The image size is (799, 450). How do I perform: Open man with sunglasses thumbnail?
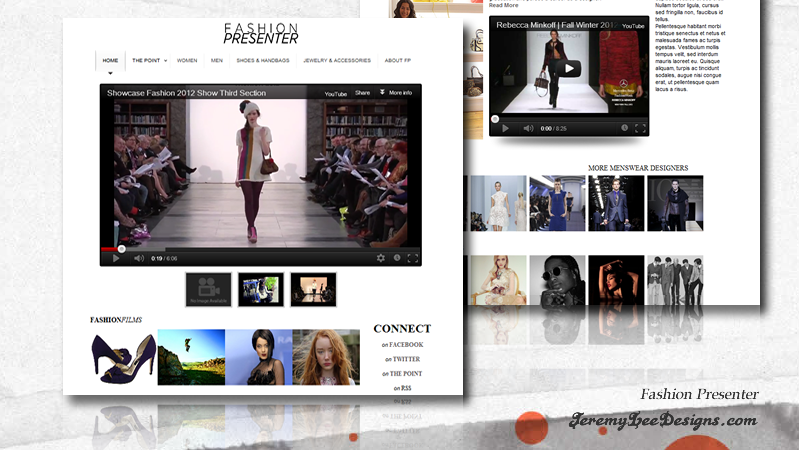[557, 280]
